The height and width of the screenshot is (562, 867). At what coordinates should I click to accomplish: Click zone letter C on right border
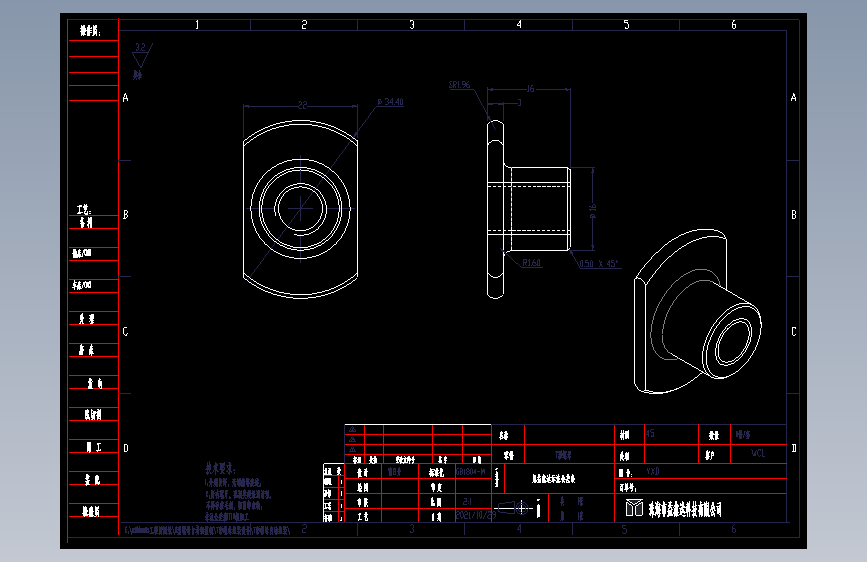pos(794,332)
